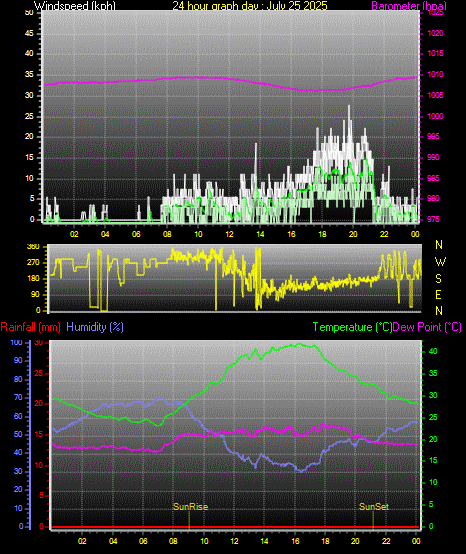Viewport: 466px width, 554px height.
Task: Click the SunSet marker label
Action: pyautogui.click(x=374, y=507)
